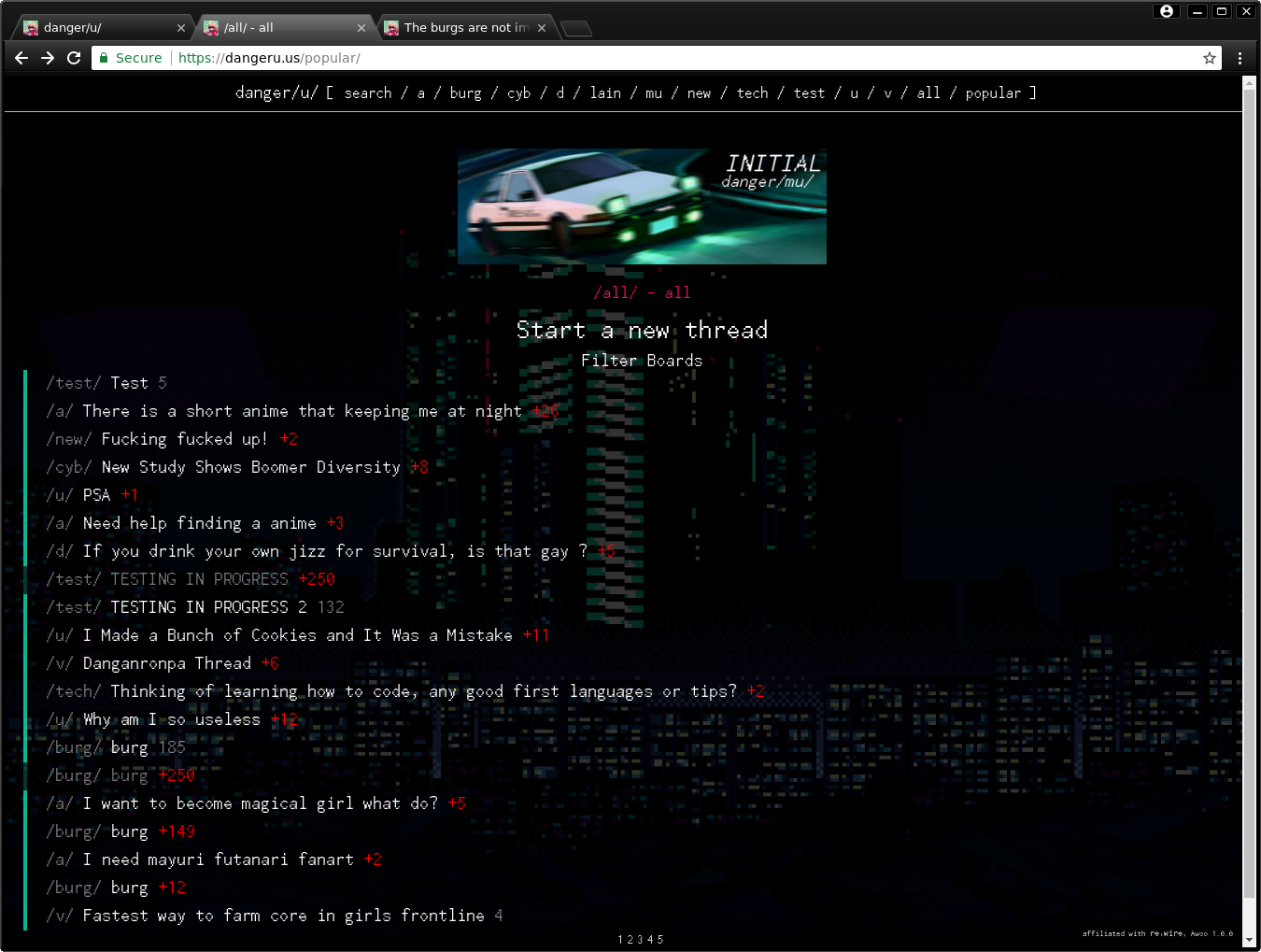Open the Chrome three-dot menu
The height and width of the screenshot is (952, 1261).
pos(1240,58)
